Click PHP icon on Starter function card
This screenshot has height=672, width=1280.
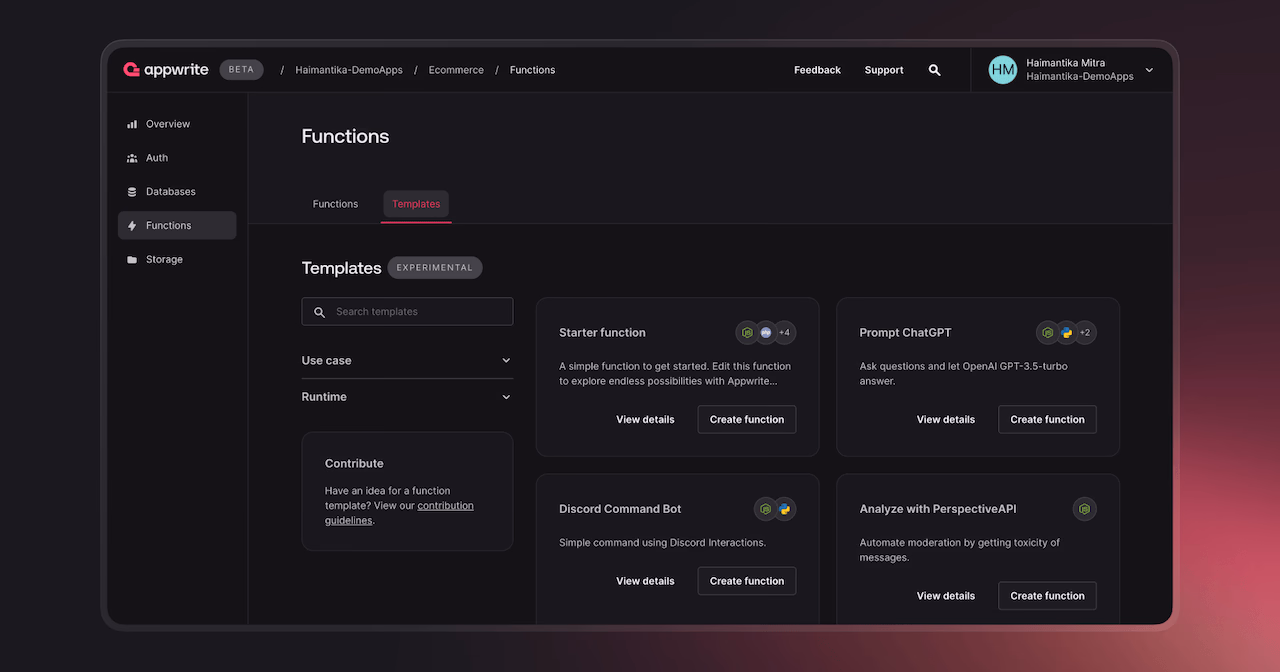(x=766, y=332)
